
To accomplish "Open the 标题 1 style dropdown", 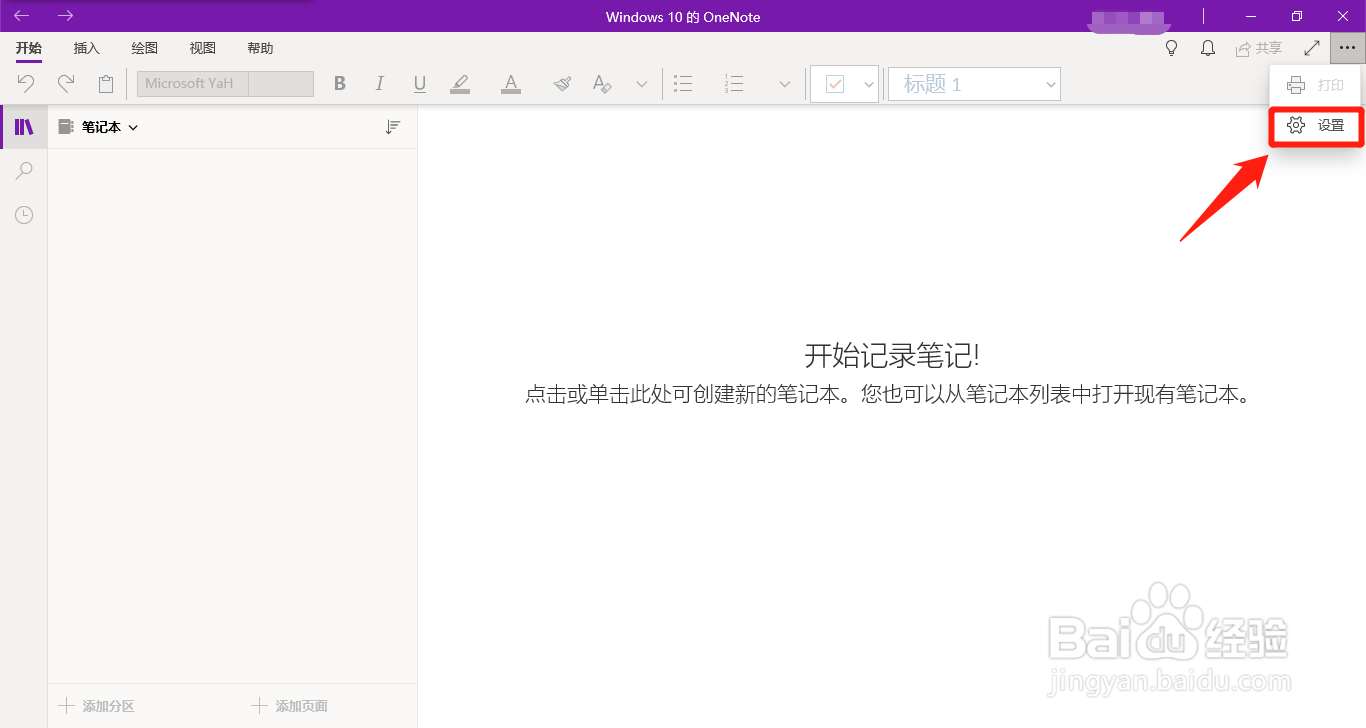I will [x=974, y=85].
